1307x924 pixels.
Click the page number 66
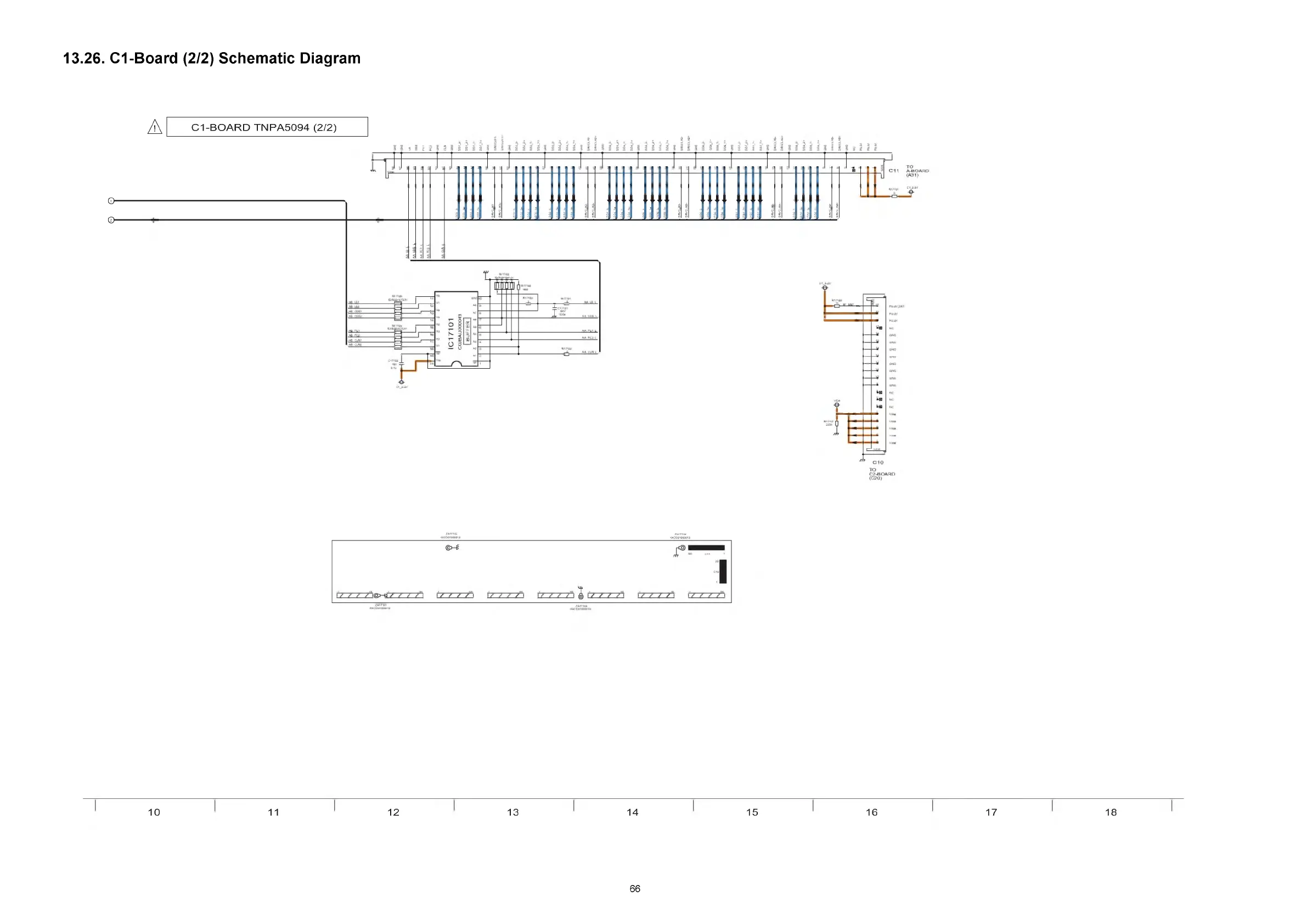tap(635, 889)
